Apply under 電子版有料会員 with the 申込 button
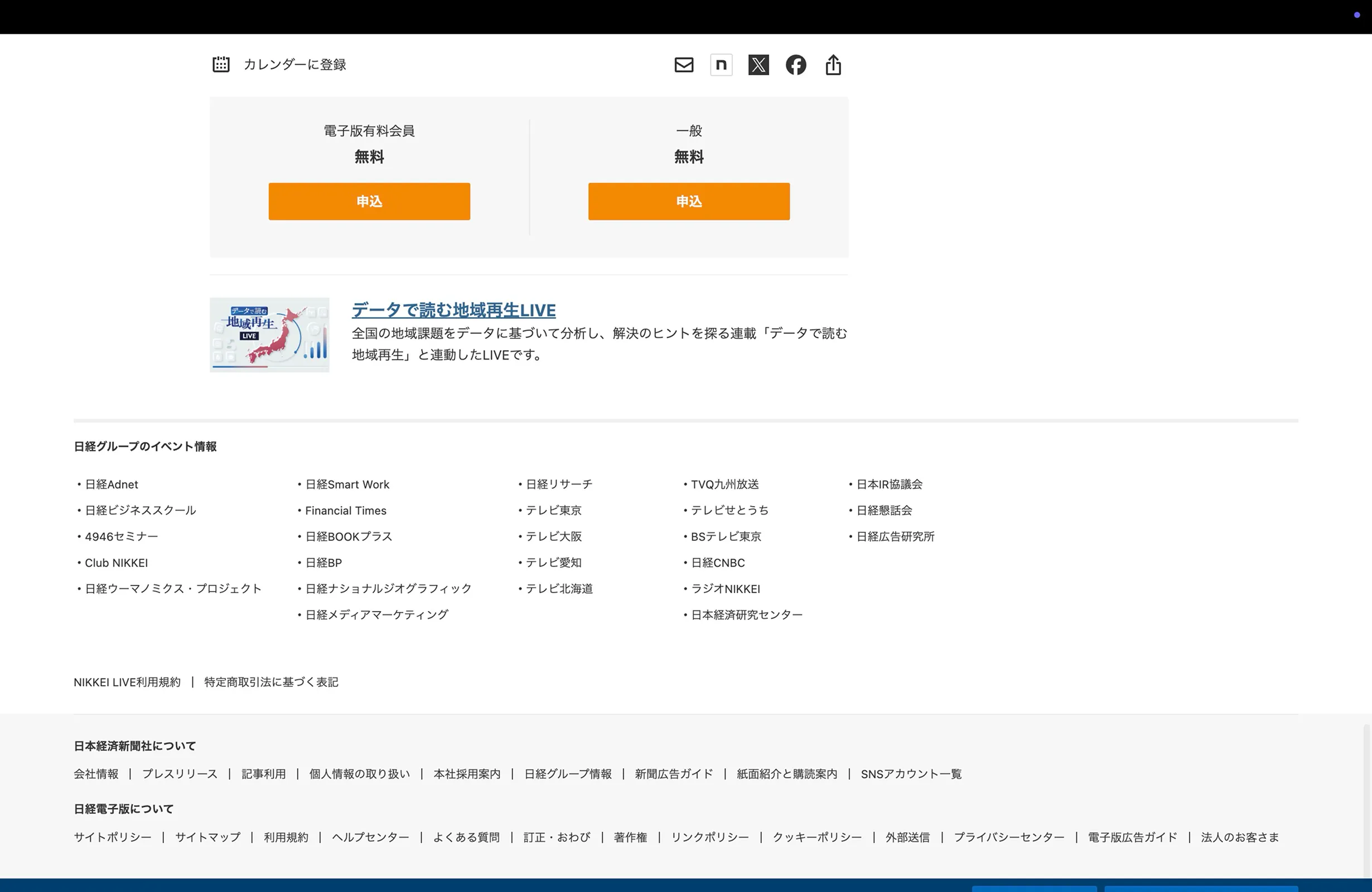The image size is (1372, 892). (x=370, y=201)
